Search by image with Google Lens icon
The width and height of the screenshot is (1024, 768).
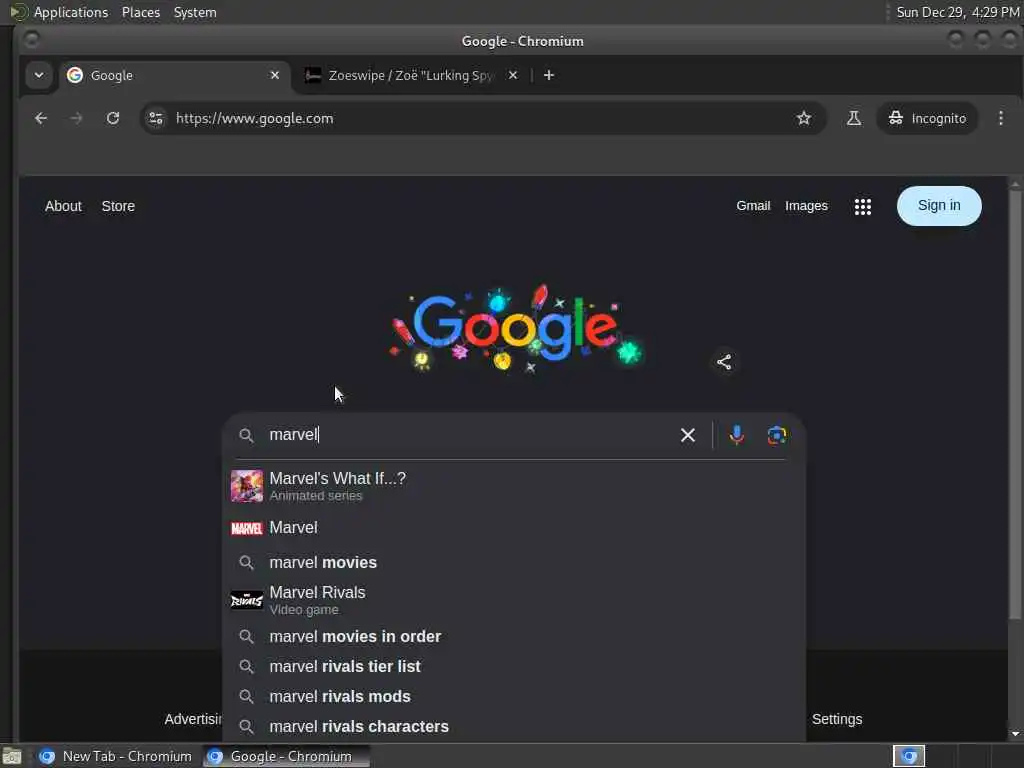click(x=776, y=435)
